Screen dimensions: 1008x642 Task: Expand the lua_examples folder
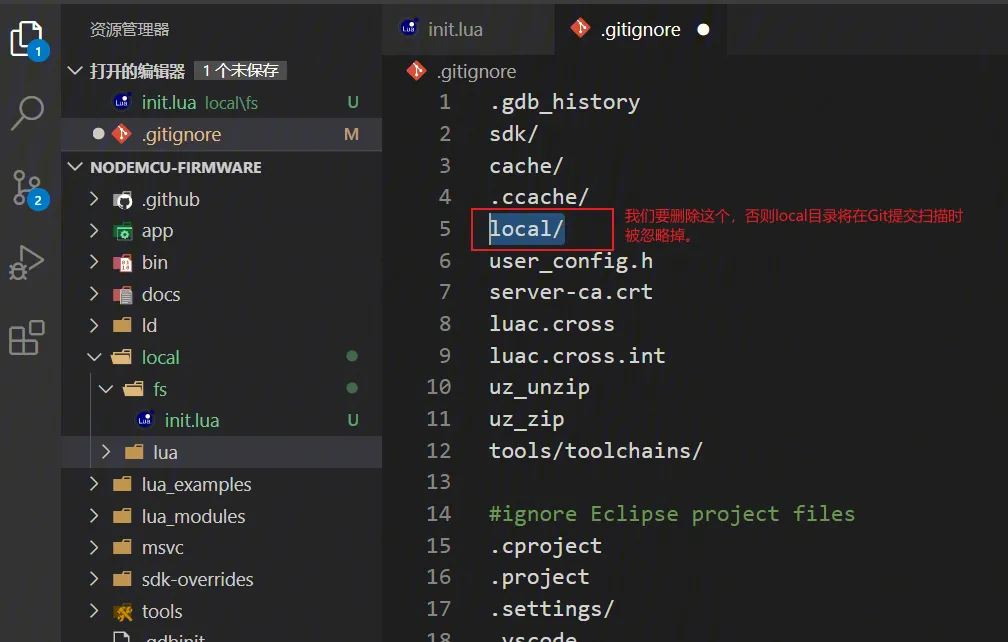[94, 484]
